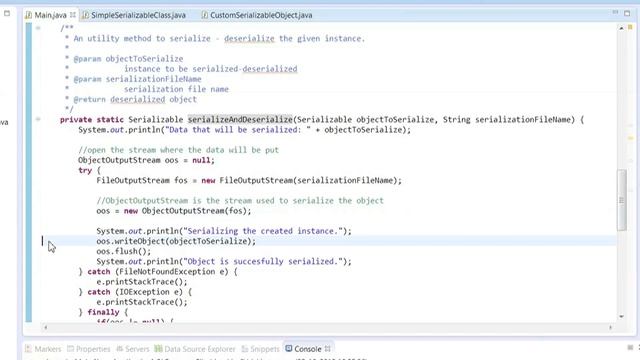
Task: Click the 'finally {' keyword line
Action: (103, 312)
